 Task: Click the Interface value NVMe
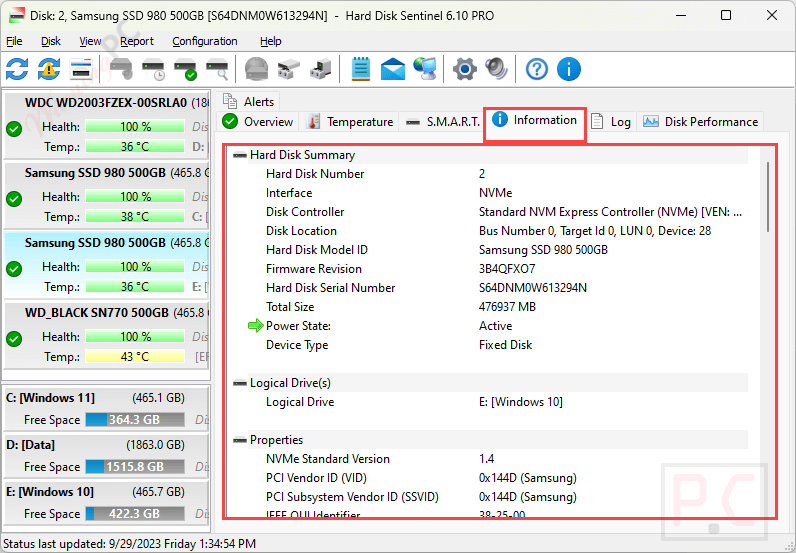coord(495,193)
